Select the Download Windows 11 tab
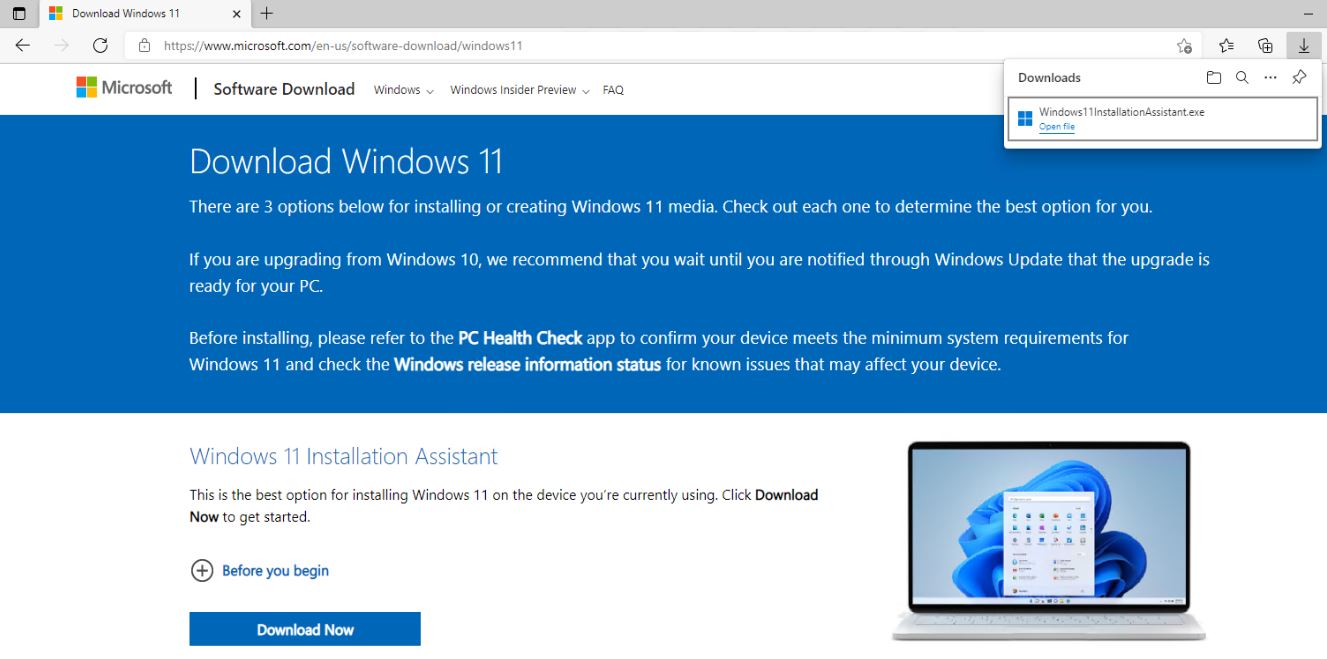The image size is (1327, 659). coord(146,14)
